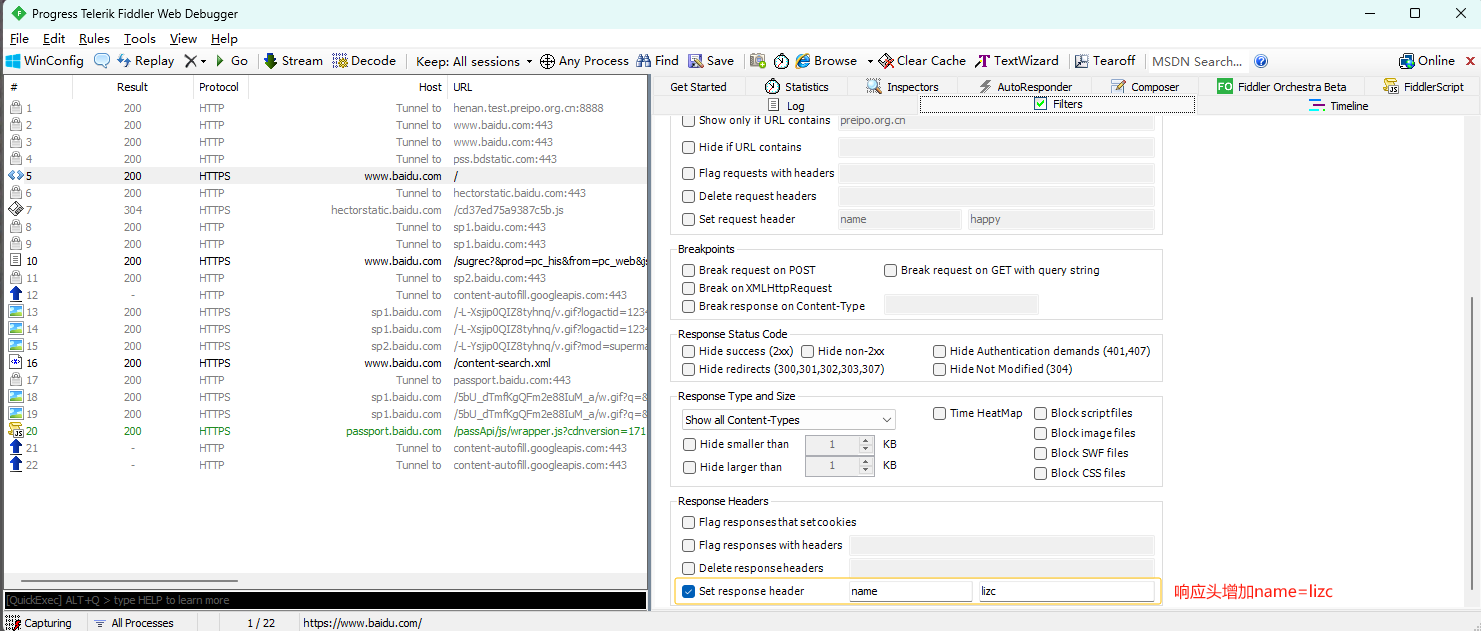
Task: Enable Block image files
Action: [x=1041, y=433]
